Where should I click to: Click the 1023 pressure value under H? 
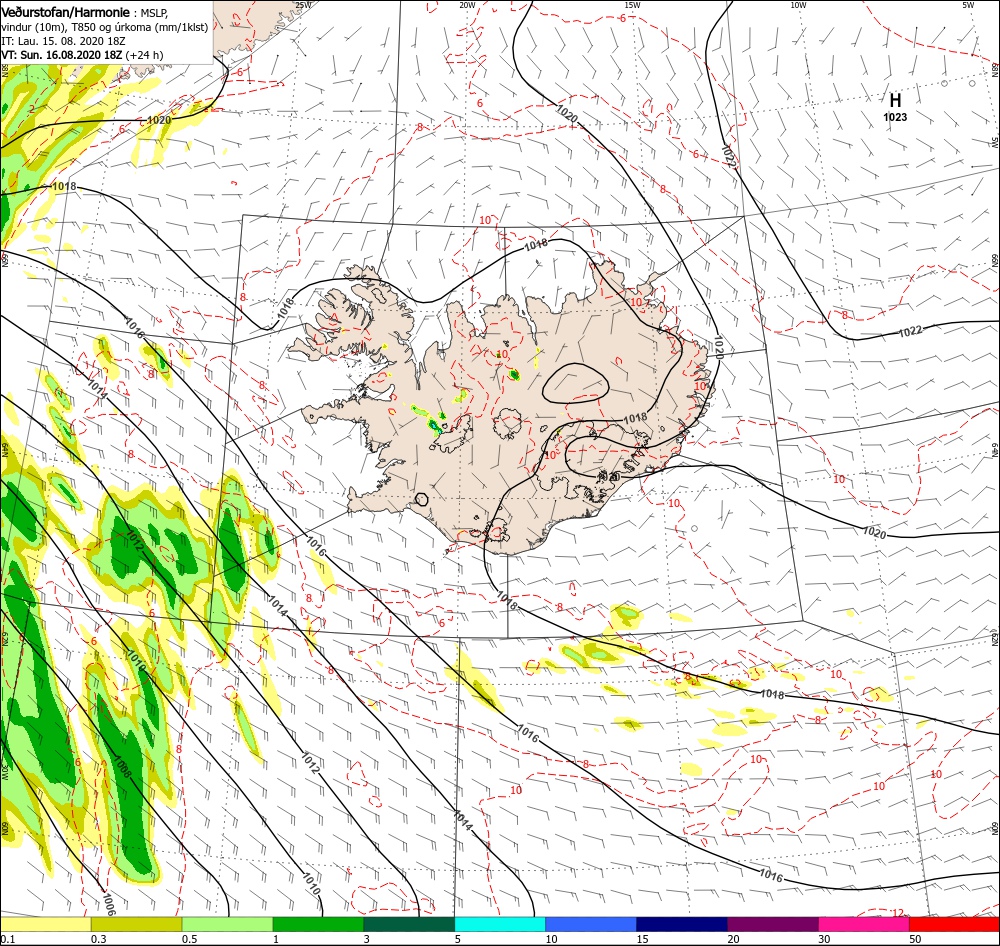tap(895, 117)
